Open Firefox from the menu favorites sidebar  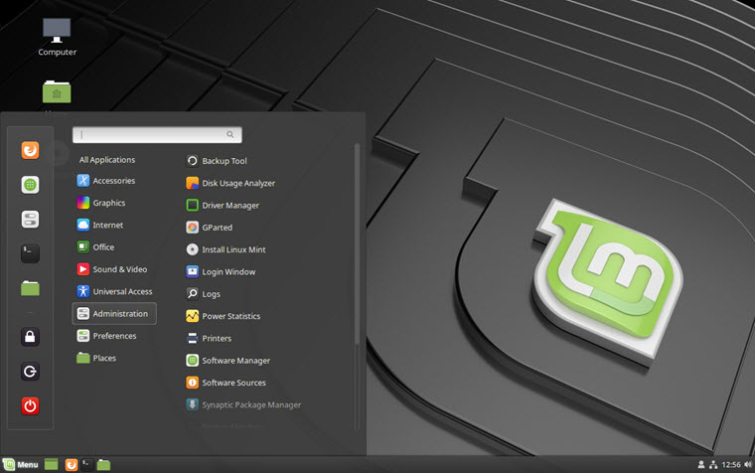30,150
